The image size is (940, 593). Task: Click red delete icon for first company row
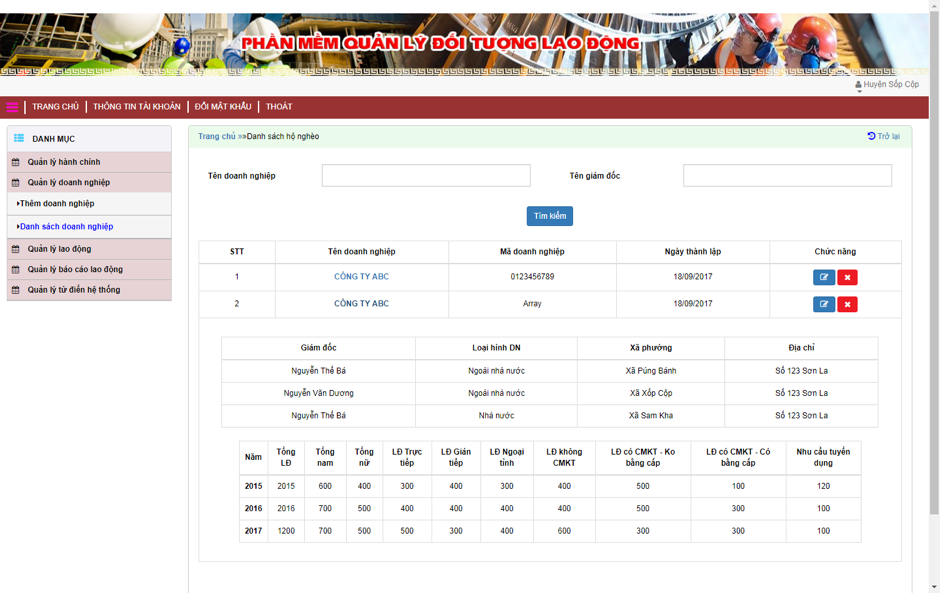pyautogui.click(x=847, y=277)
